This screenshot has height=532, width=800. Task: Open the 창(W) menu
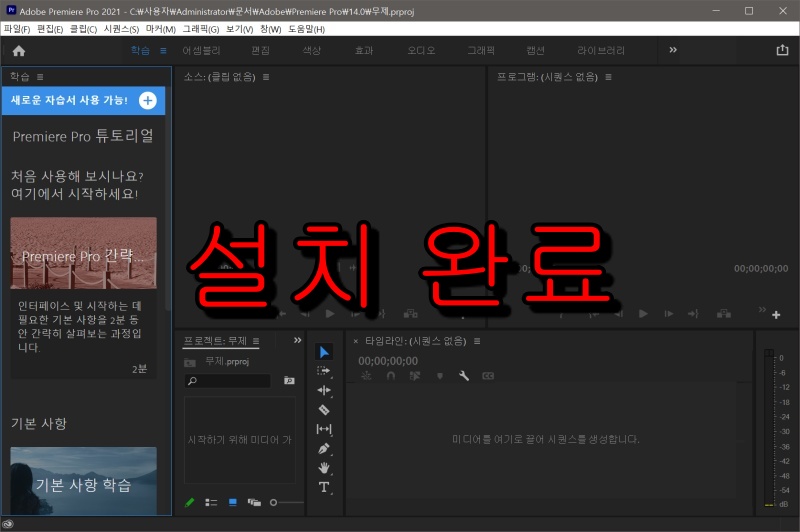(x=270, y=29)
